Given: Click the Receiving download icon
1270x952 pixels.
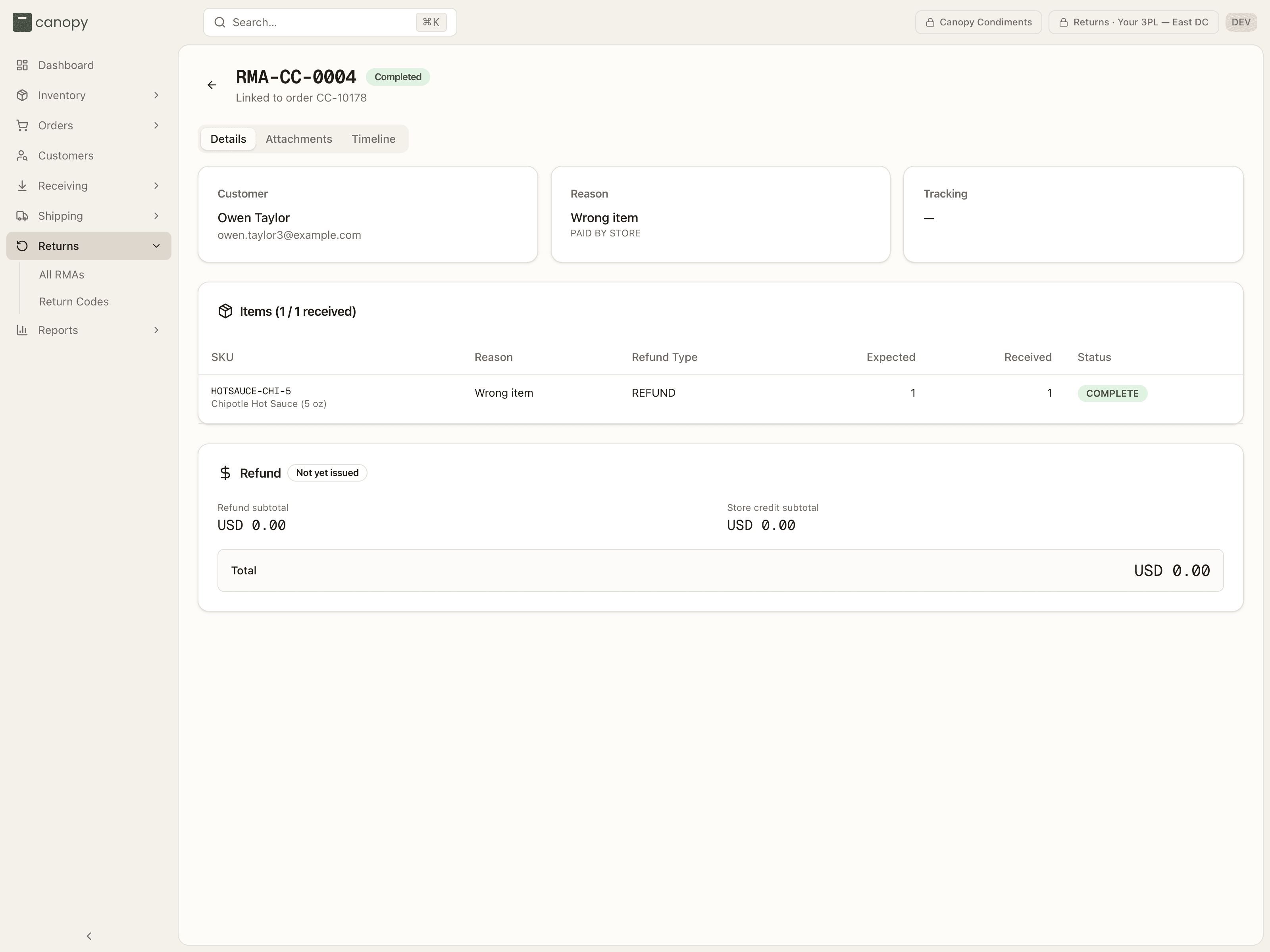Looking at the screenshot, I should pyautogui.click(x=22, y=185).
